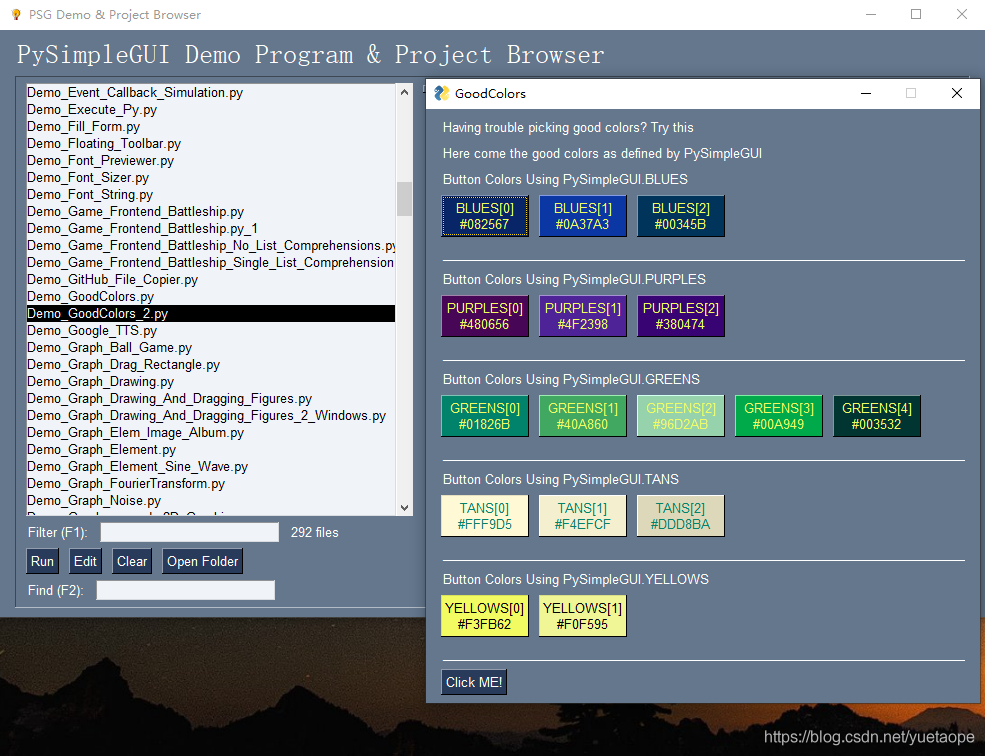
Task: Close the PSG Demo & Project Browser window
Action: pos(962,14)
